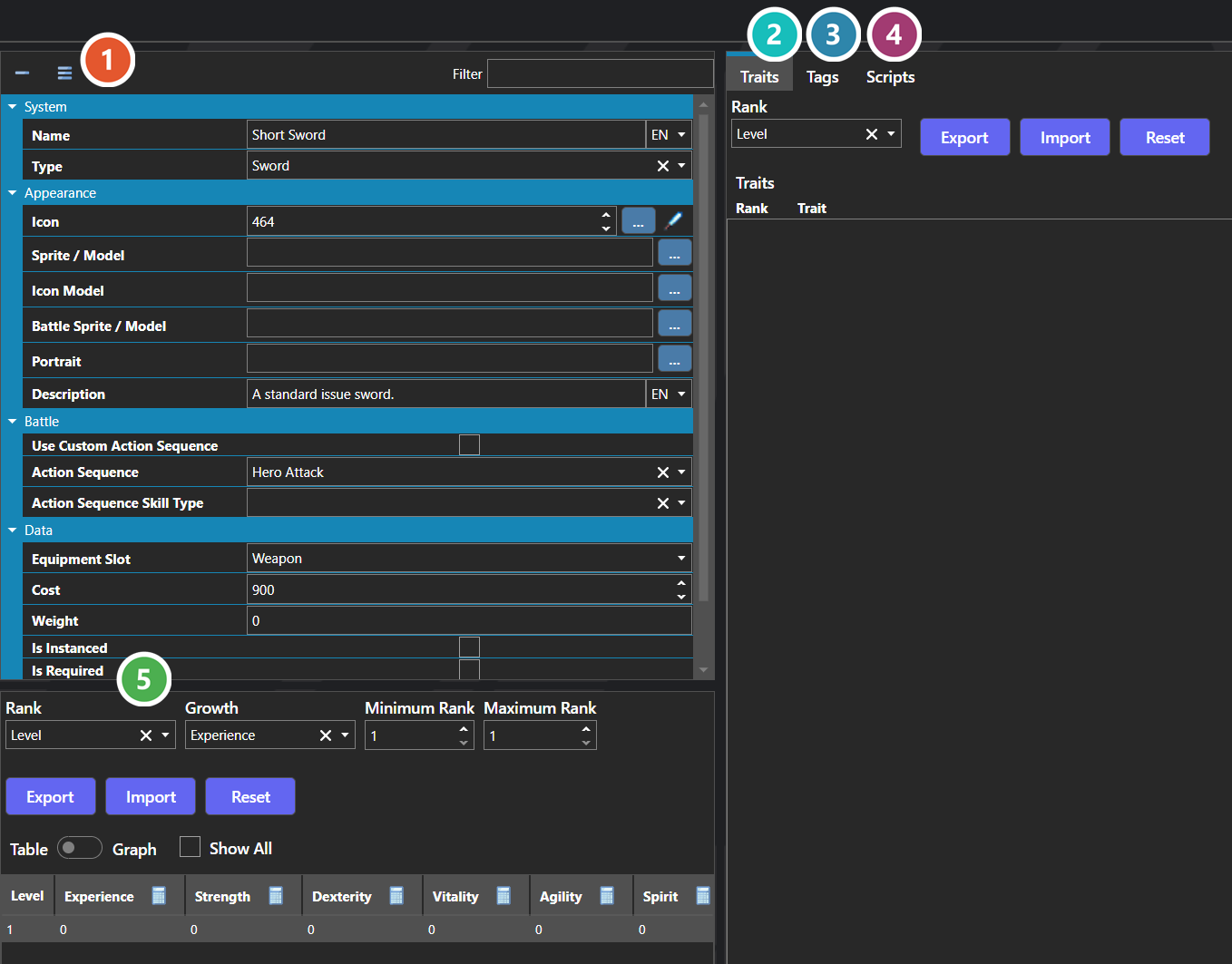The width and height of the screenshot is (1232, 964).
Task: Click the expand-all list icon
Action: click(x=64, y=73)
